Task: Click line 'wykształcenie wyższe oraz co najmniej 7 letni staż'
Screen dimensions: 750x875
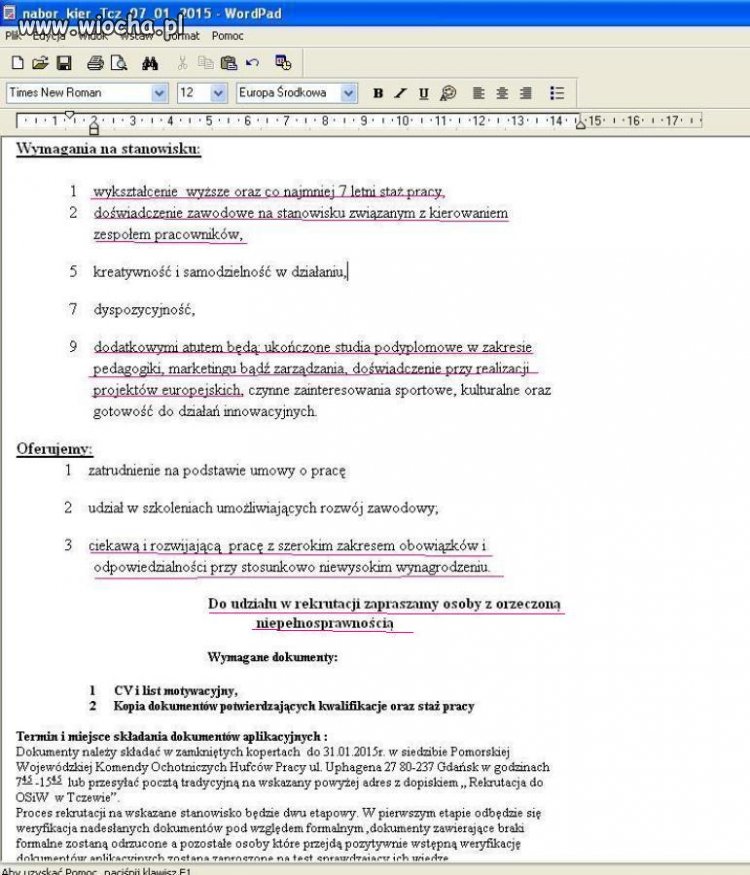Action: (x=268, y=191)
